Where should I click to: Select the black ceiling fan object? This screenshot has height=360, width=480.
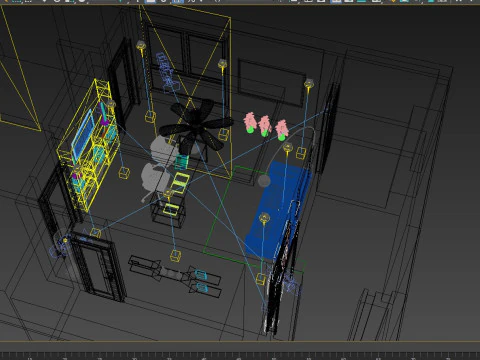pos(196,127)
